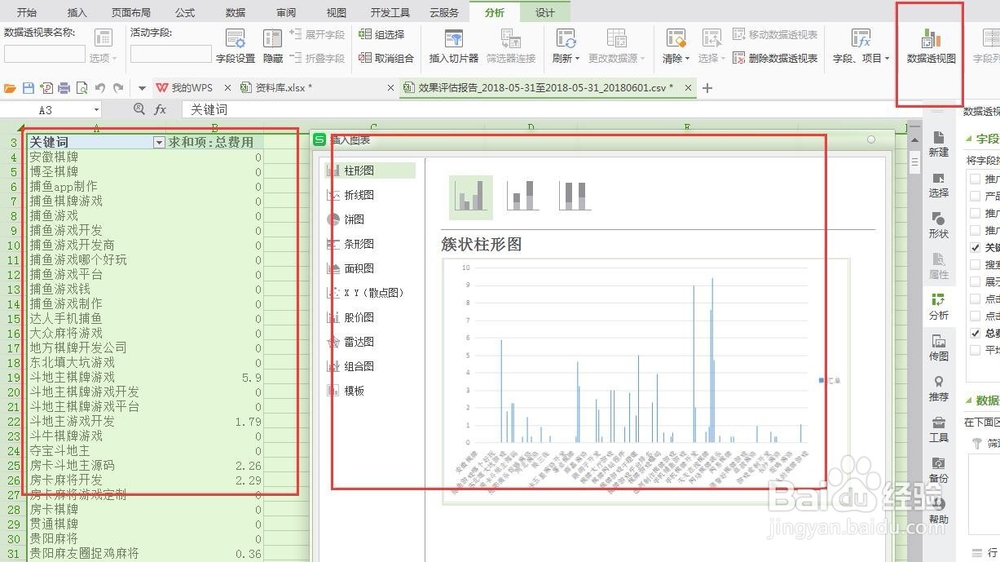Click 移动数据透视表 (Move PivotTable)
The height and width of the screenshot is (562, 1000).
tap(775, 34)
